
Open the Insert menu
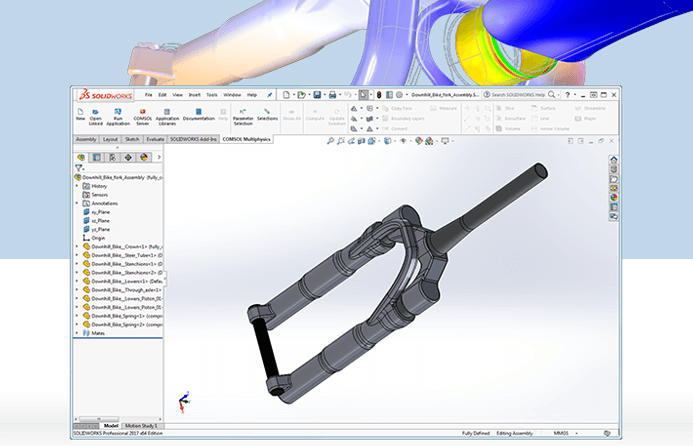point(194,95)
